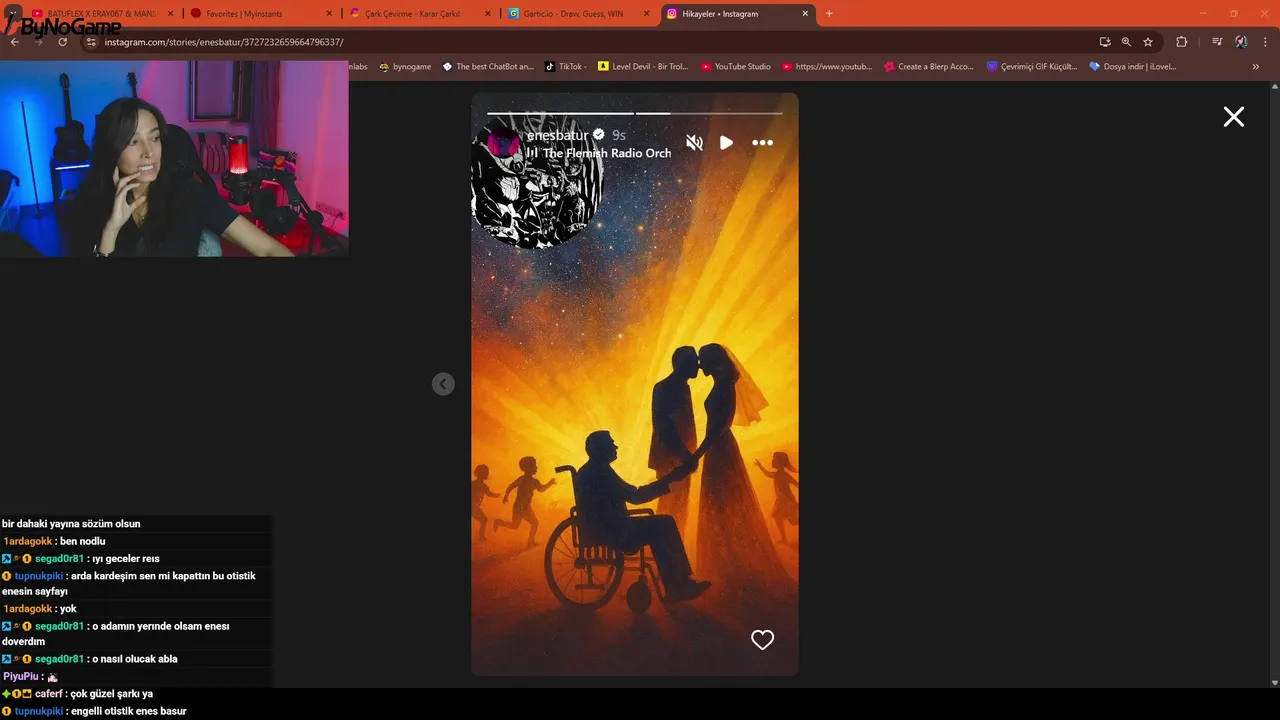
Task: Open the Çevrimiçi GIF Küçült bookmark
Action: pos(1031,67)
